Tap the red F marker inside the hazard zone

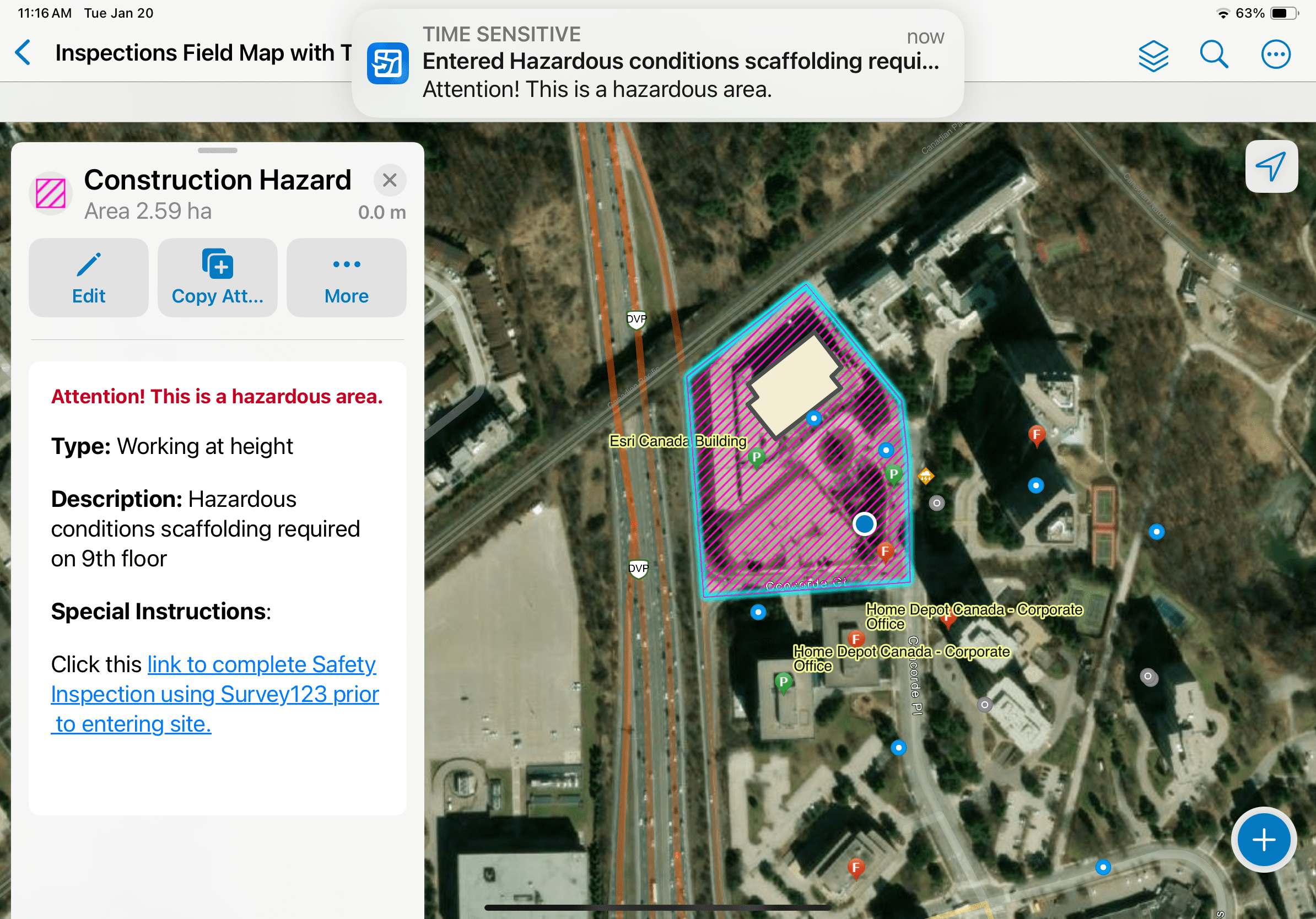pos(884,551)
